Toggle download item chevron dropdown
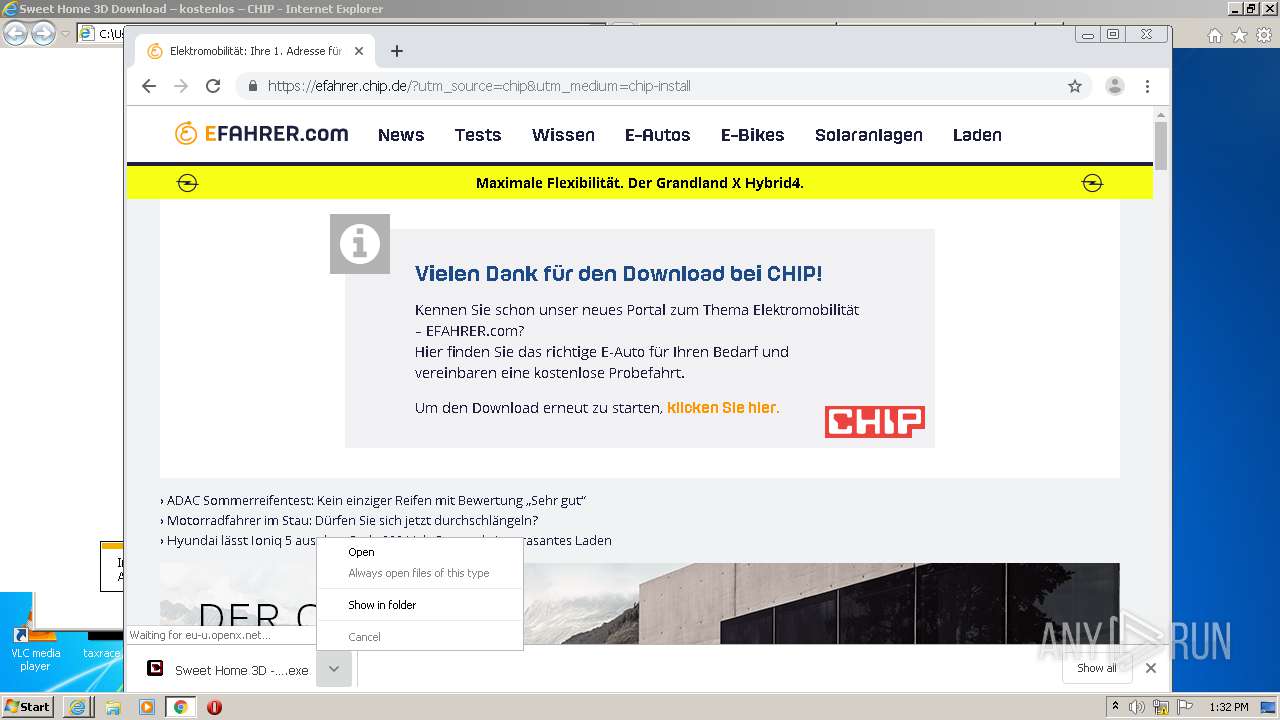 [334, 669]
